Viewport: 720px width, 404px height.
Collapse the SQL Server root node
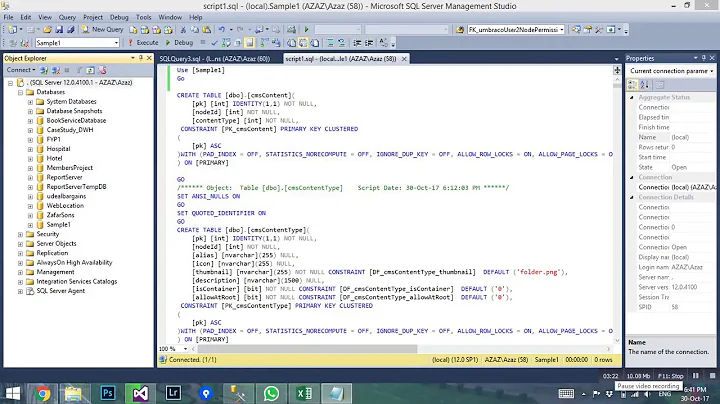10,83
